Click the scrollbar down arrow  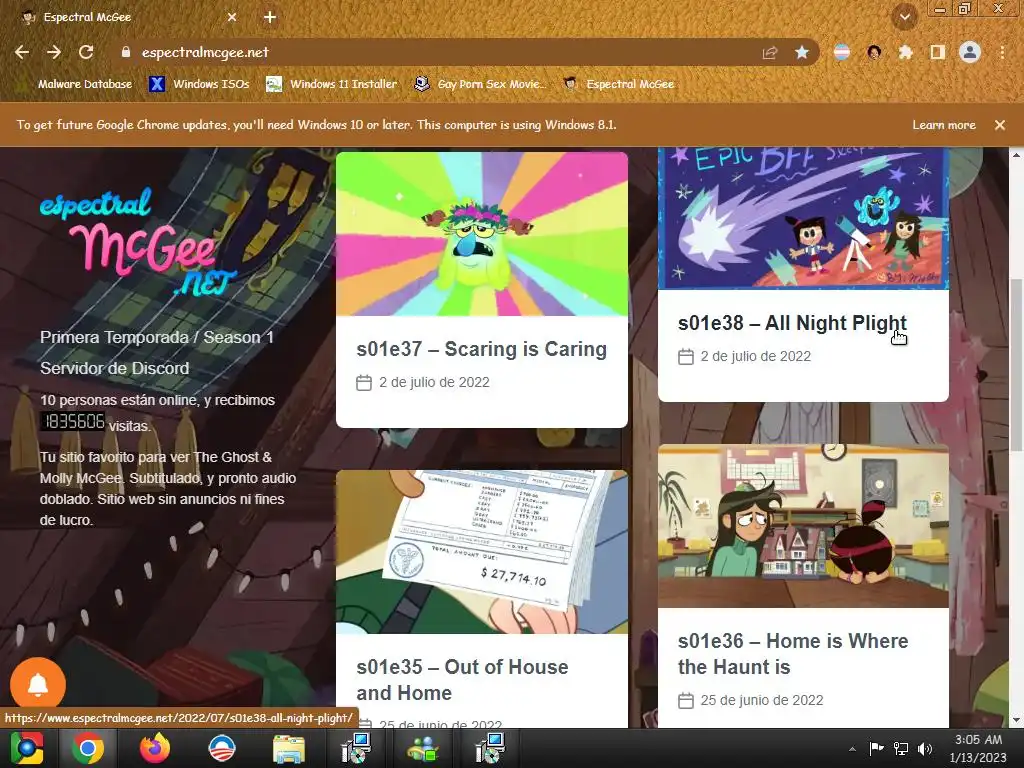coord(1016,720)
